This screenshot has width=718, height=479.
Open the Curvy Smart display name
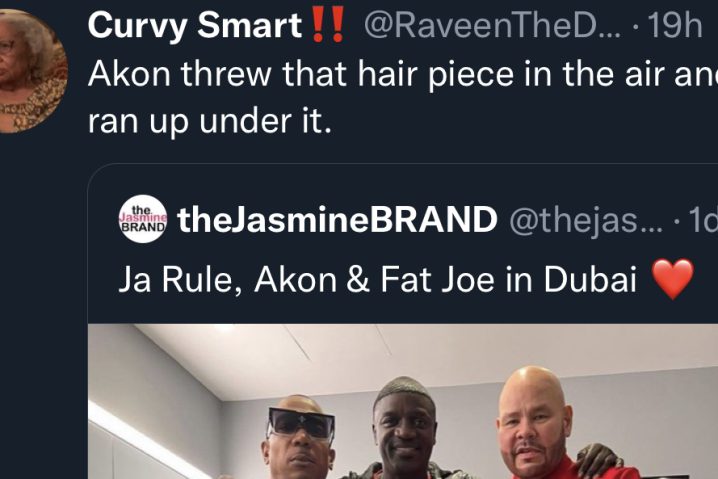(x=195, y=26)
